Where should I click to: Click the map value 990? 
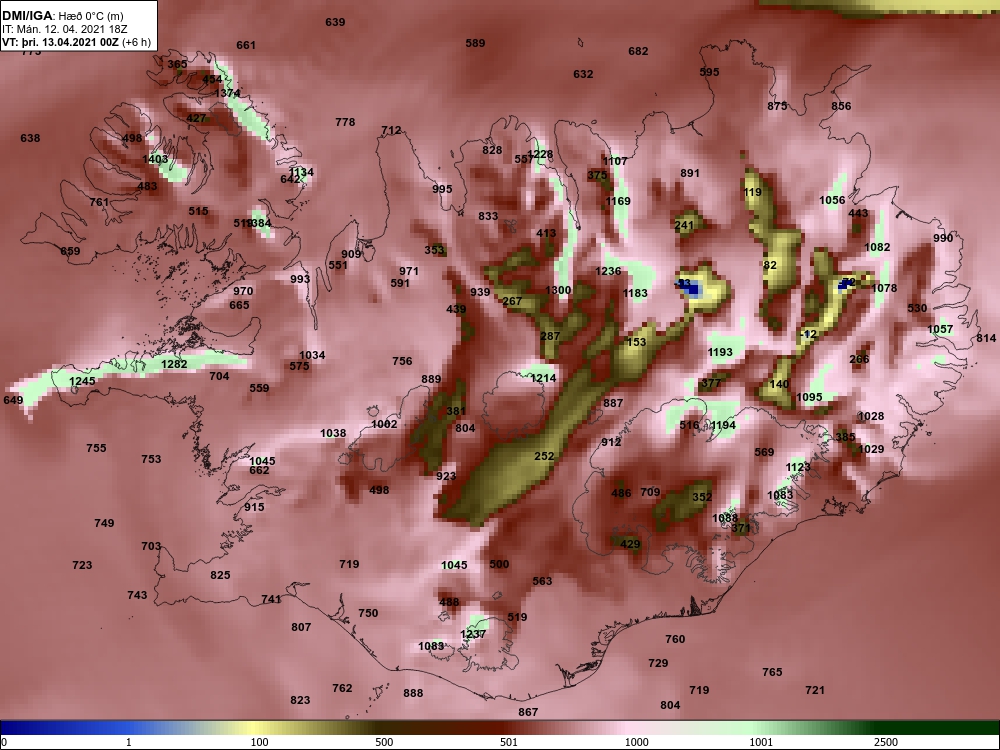tap(943, 239)
